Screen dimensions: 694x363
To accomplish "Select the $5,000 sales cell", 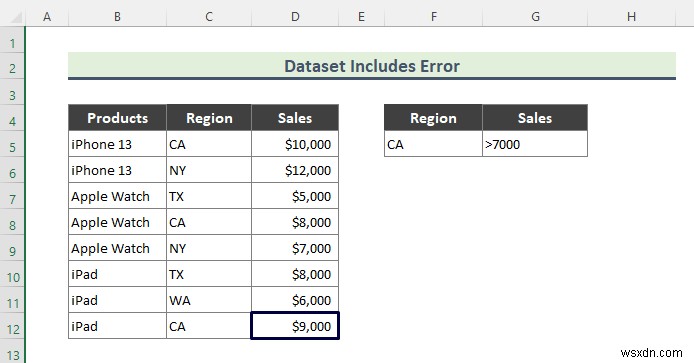I will (x=295, y=196).
